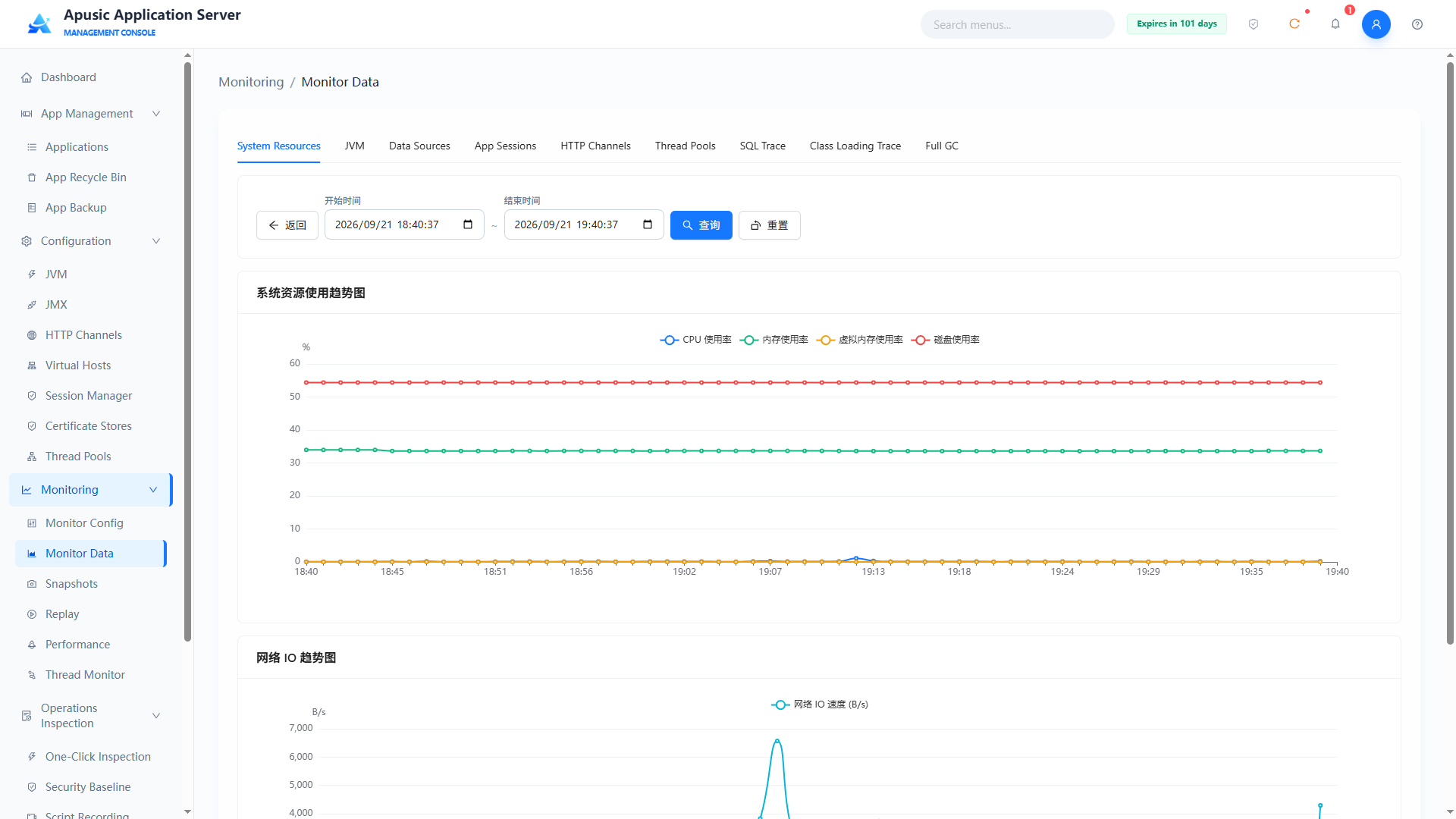Switch to the Full GC tab

941,146
